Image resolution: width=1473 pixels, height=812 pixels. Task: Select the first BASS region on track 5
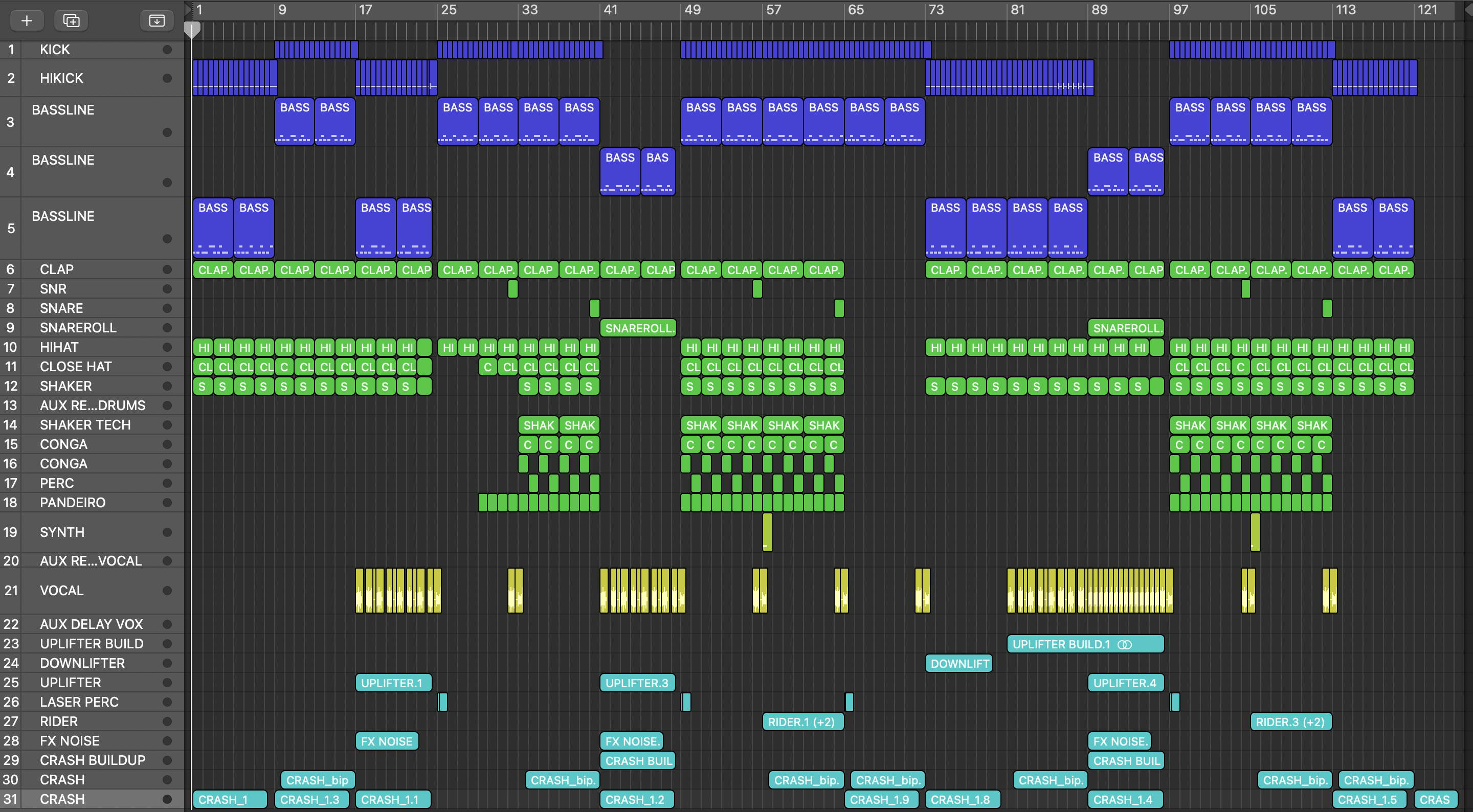coord(213,228)
